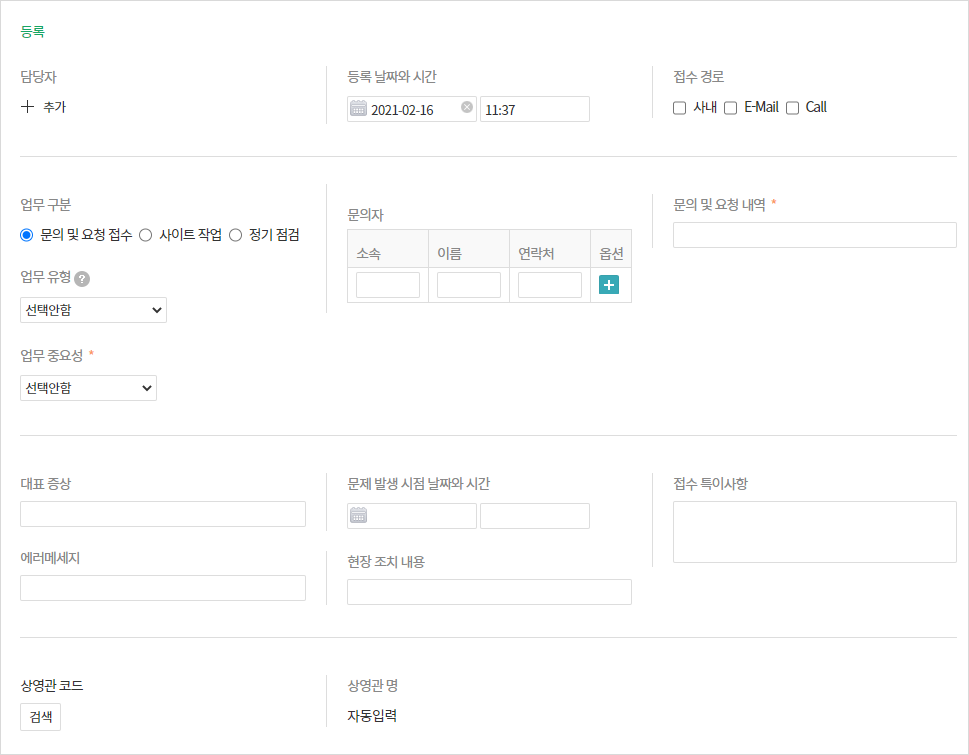Clear the 2021-02-16 date with x icon

coord(467,108)
